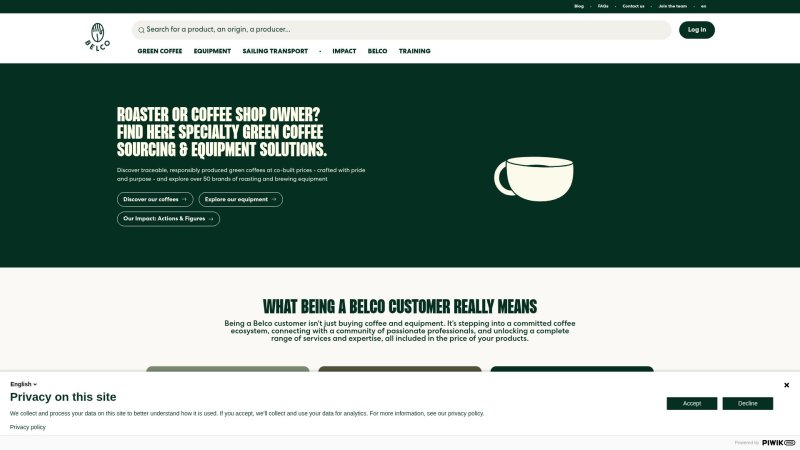
Task: Go to the Impact menu item
Action: [x=344, y=51]
